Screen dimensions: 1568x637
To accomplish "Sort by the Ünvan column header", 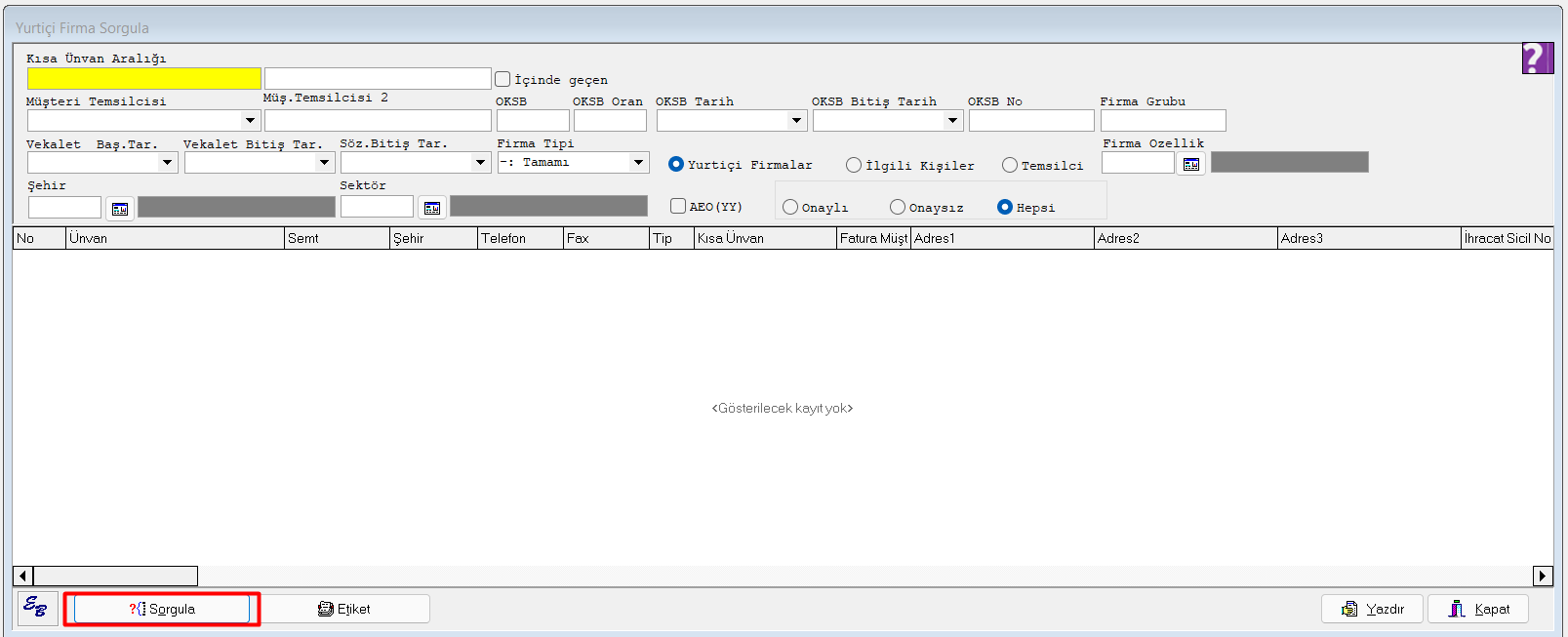I will [175, 238].
